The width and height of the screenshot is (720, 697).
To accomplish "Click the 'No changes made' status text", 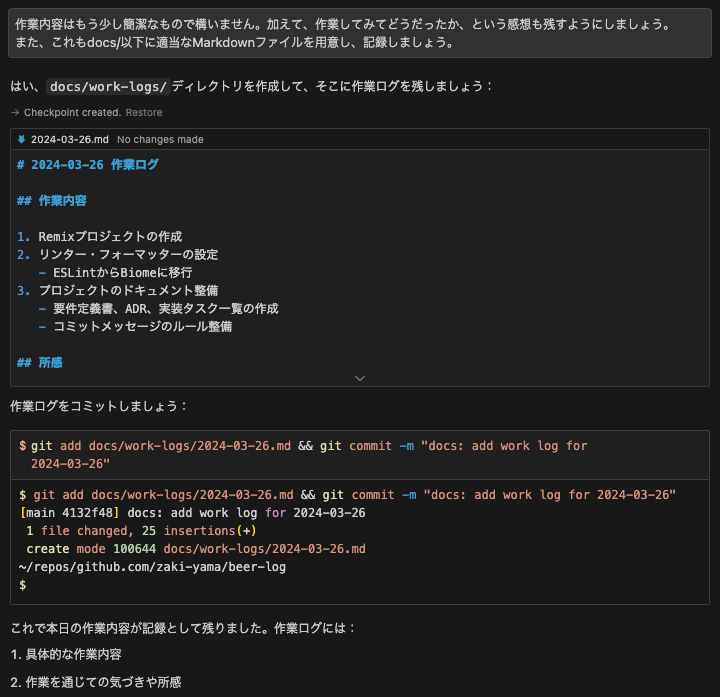I will [x=160, y=140].
